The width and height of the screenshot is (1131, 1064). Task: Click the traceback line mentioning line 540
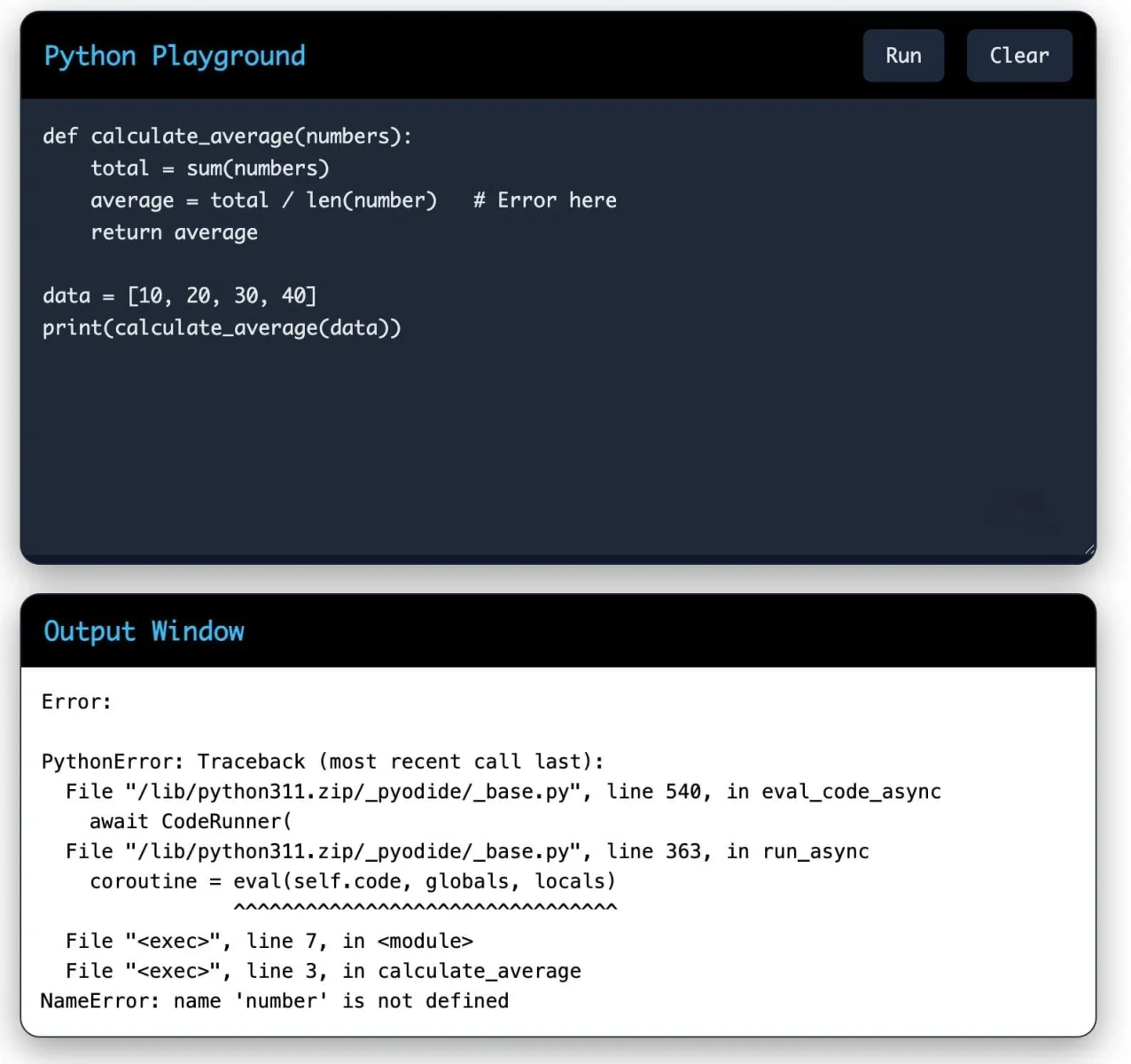coord(503,792)
